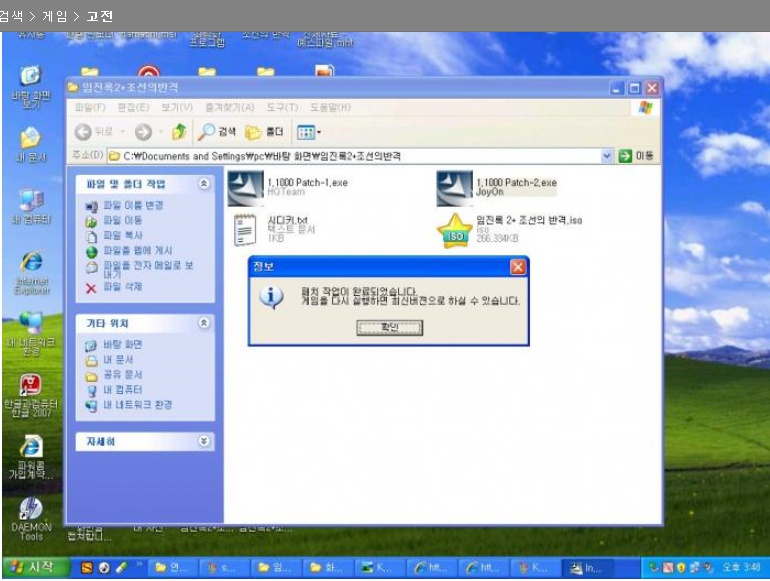Collapse the 기타 위치 panel
This screenshot has height=581, width=770.
pyautogui.click(x=204, y=324)
